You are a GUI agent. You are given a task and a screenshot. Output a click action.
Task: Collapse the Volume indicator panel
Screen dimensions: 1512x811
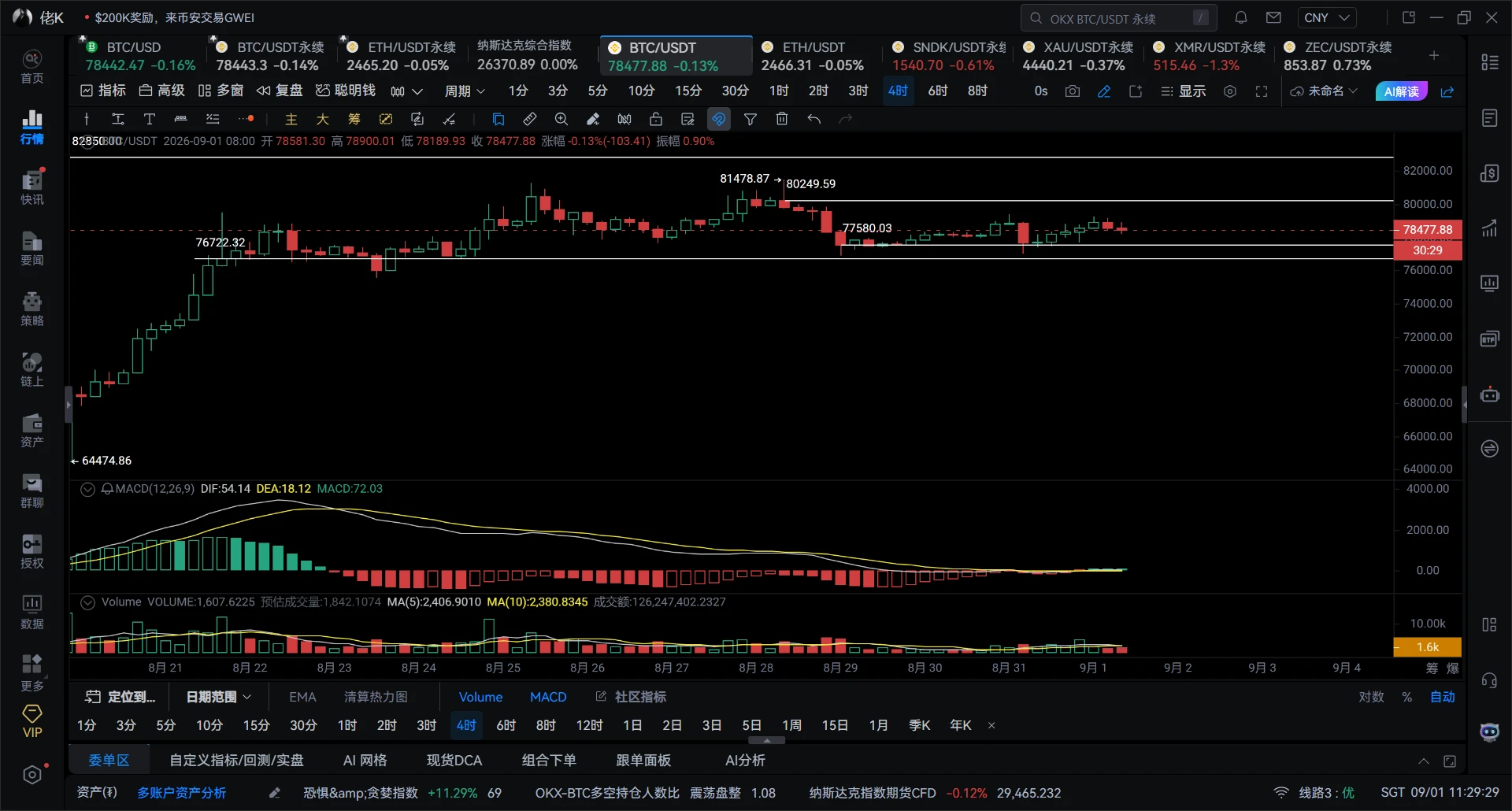87,602
